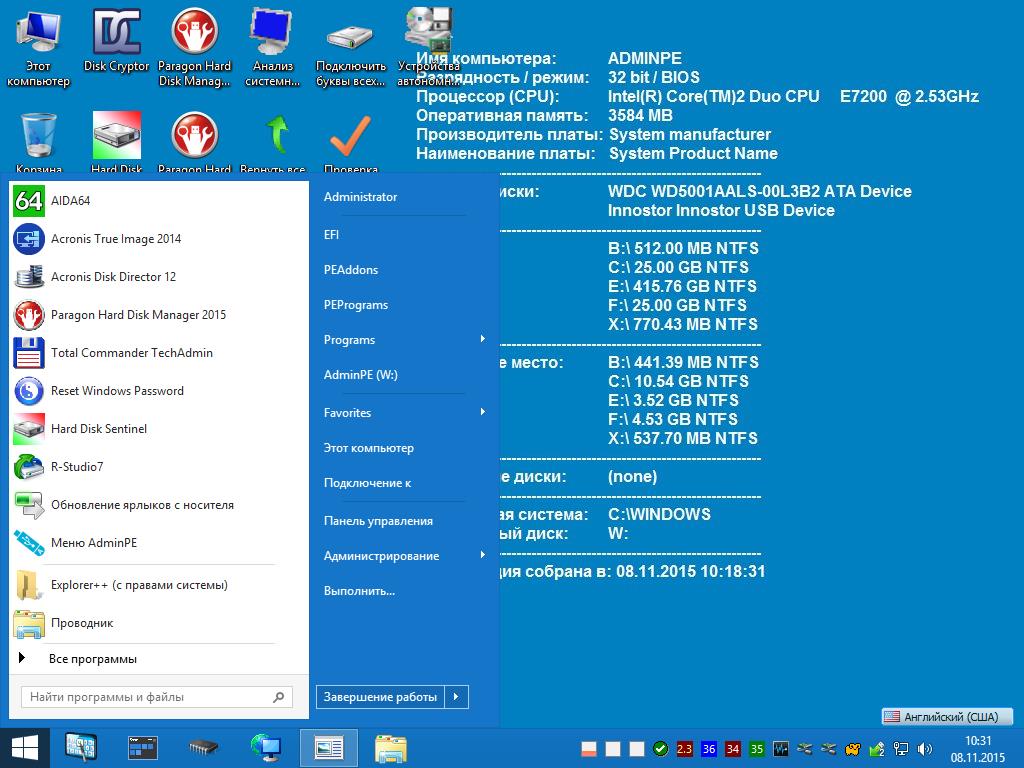Viewport: 1024px width, 768px height.
Task: Open Disk Cryptor desktop shortcut
Action: coord(116,40)
